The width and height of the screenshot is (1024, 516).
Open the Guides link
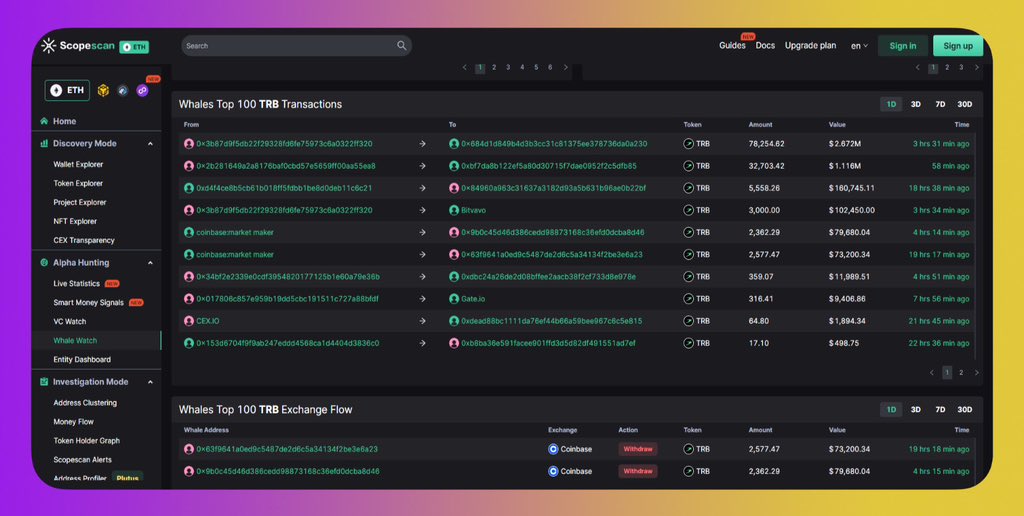(x=732, y=46)
